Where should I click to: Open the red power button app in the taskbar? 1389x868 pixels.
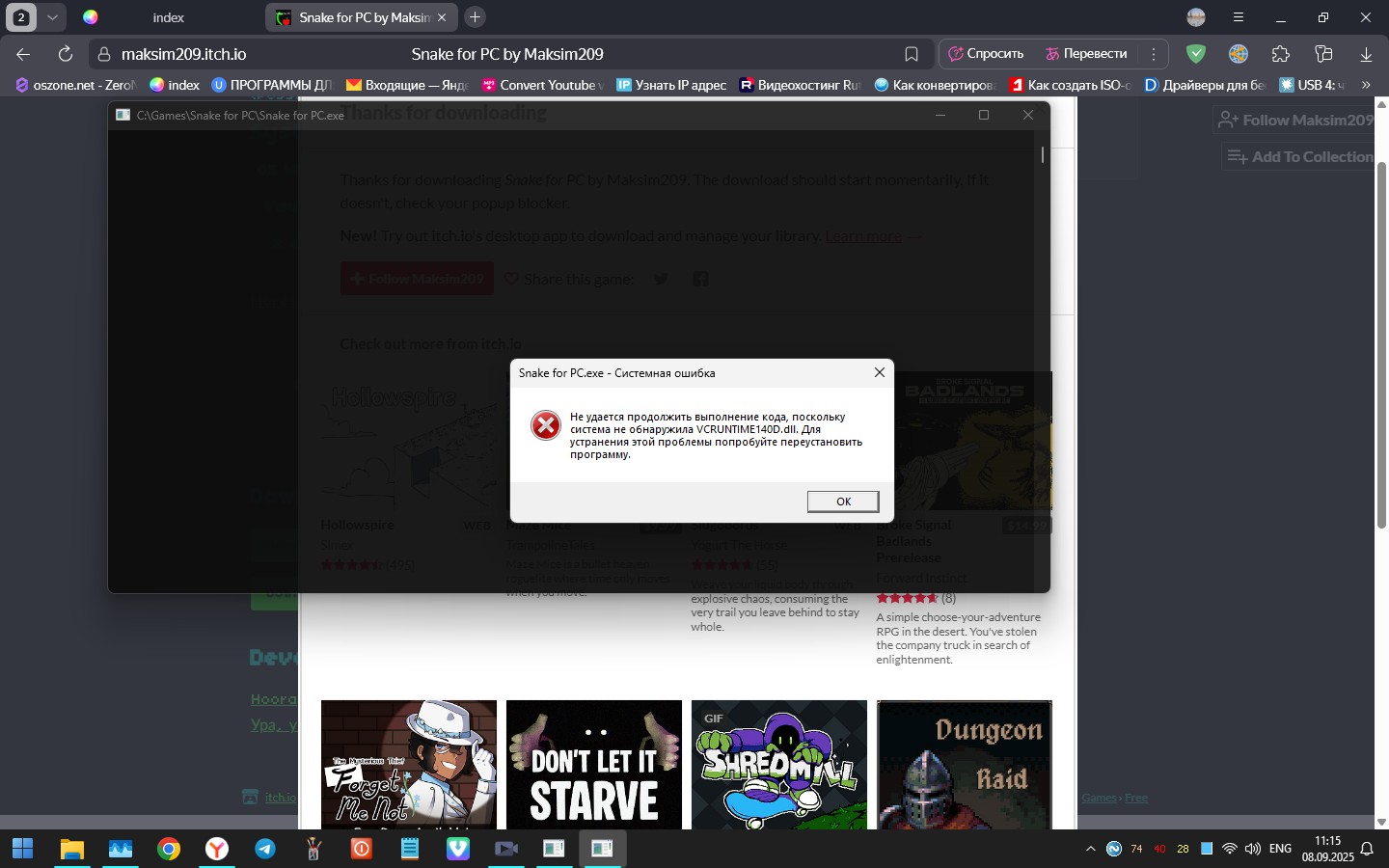pyautogui.click(x=362, y=849)
